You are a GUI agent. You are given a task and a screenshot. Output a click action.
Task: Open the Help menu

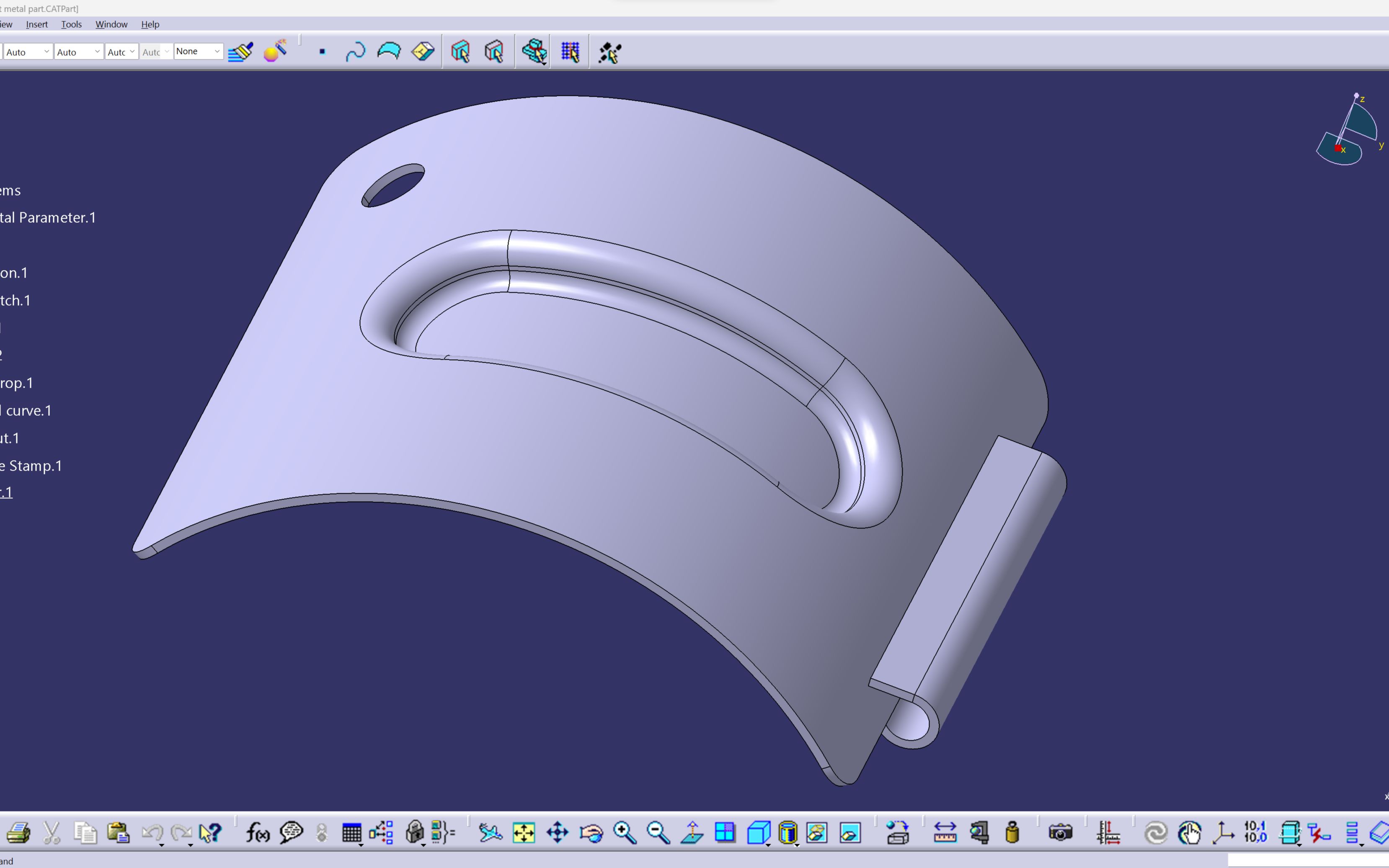point(150,24)
